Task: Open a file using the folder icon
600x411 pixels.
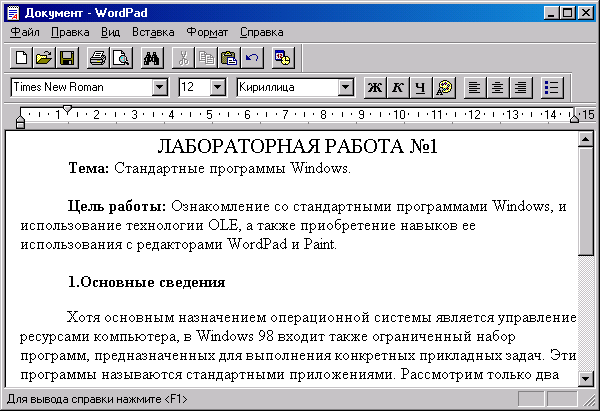Action: pyautogui.click(x=44, y=58)
